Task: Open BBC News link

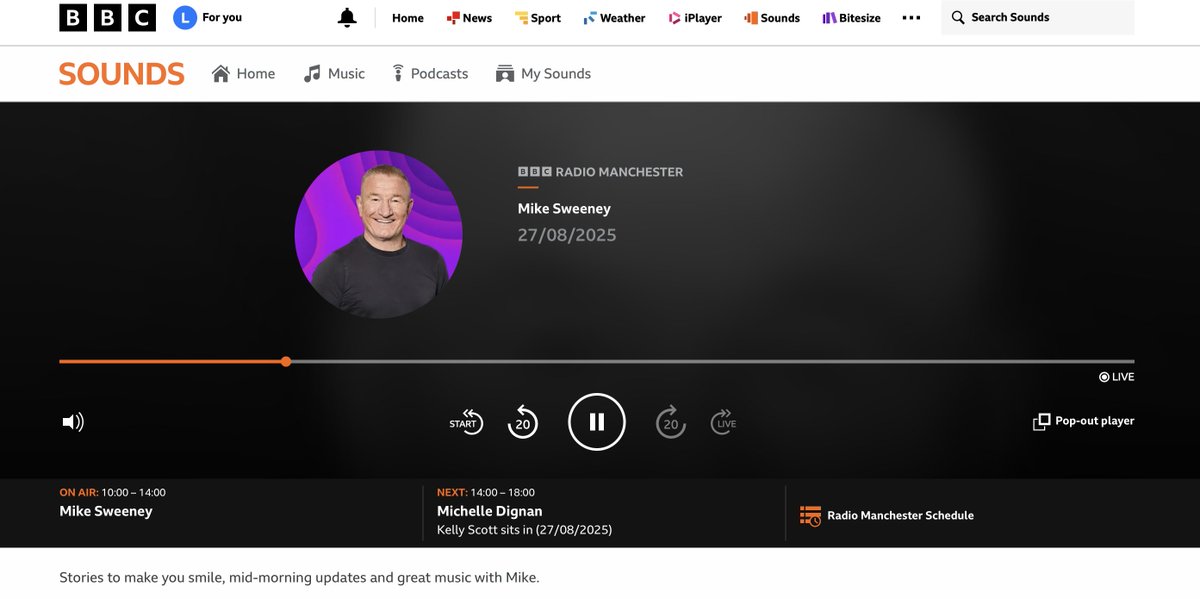Action: click(x=469, y=18)
